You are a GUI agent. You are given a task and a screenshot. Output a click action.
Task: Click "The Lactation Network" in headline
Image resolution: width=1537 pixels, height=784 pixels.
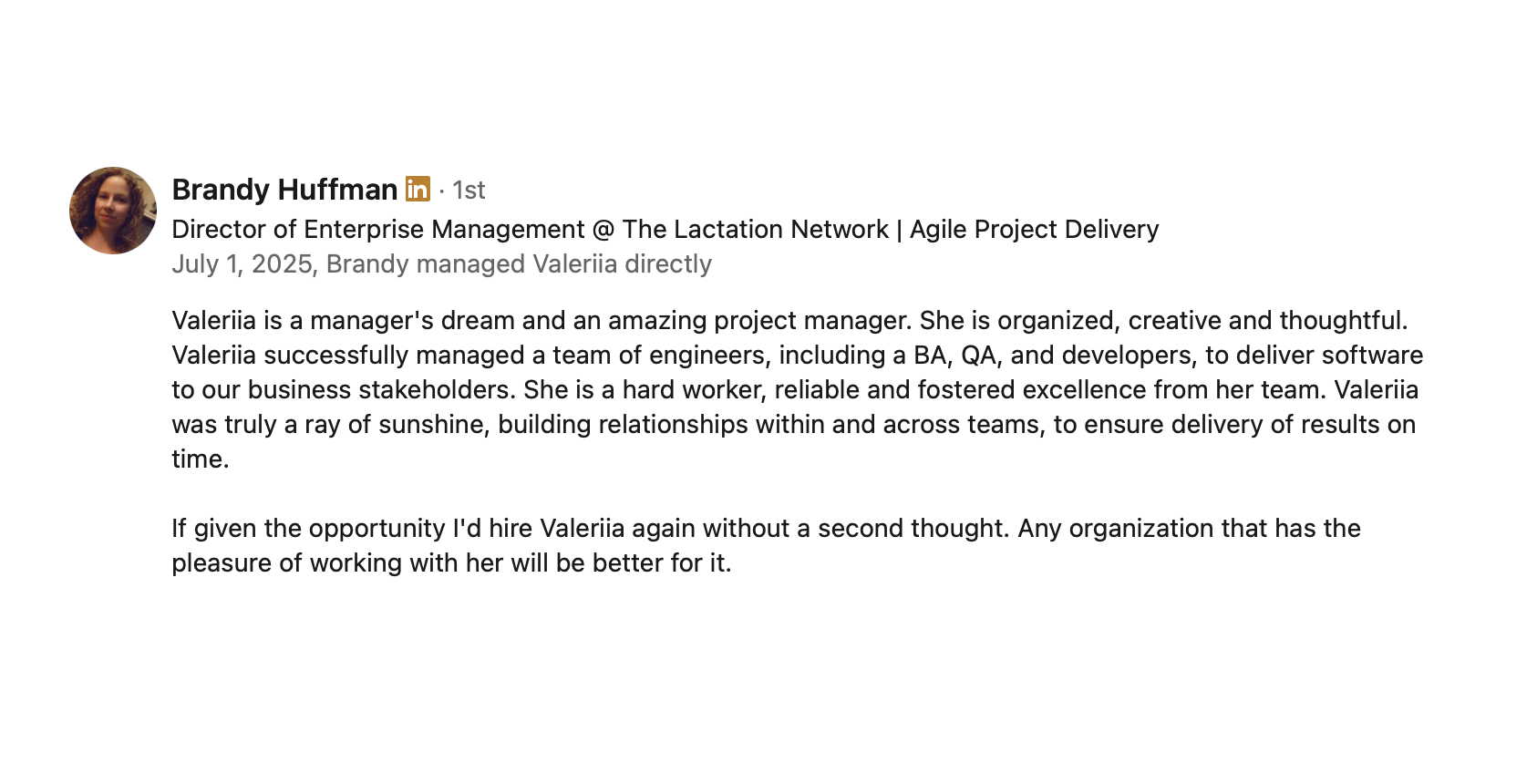click(x=755, y=230)
